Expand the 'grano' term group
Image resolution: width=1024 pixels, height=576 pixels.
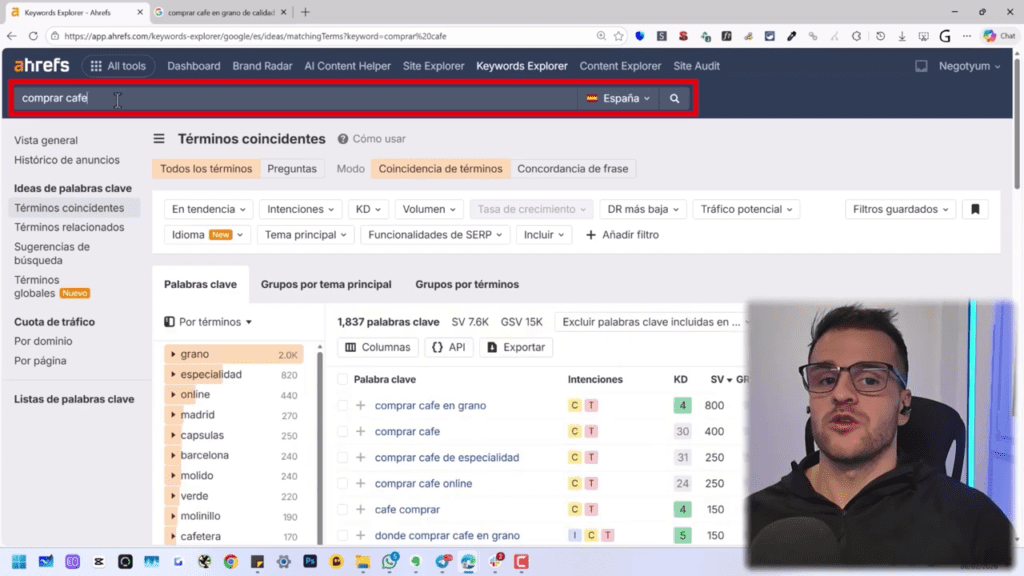tap(173, 355)
